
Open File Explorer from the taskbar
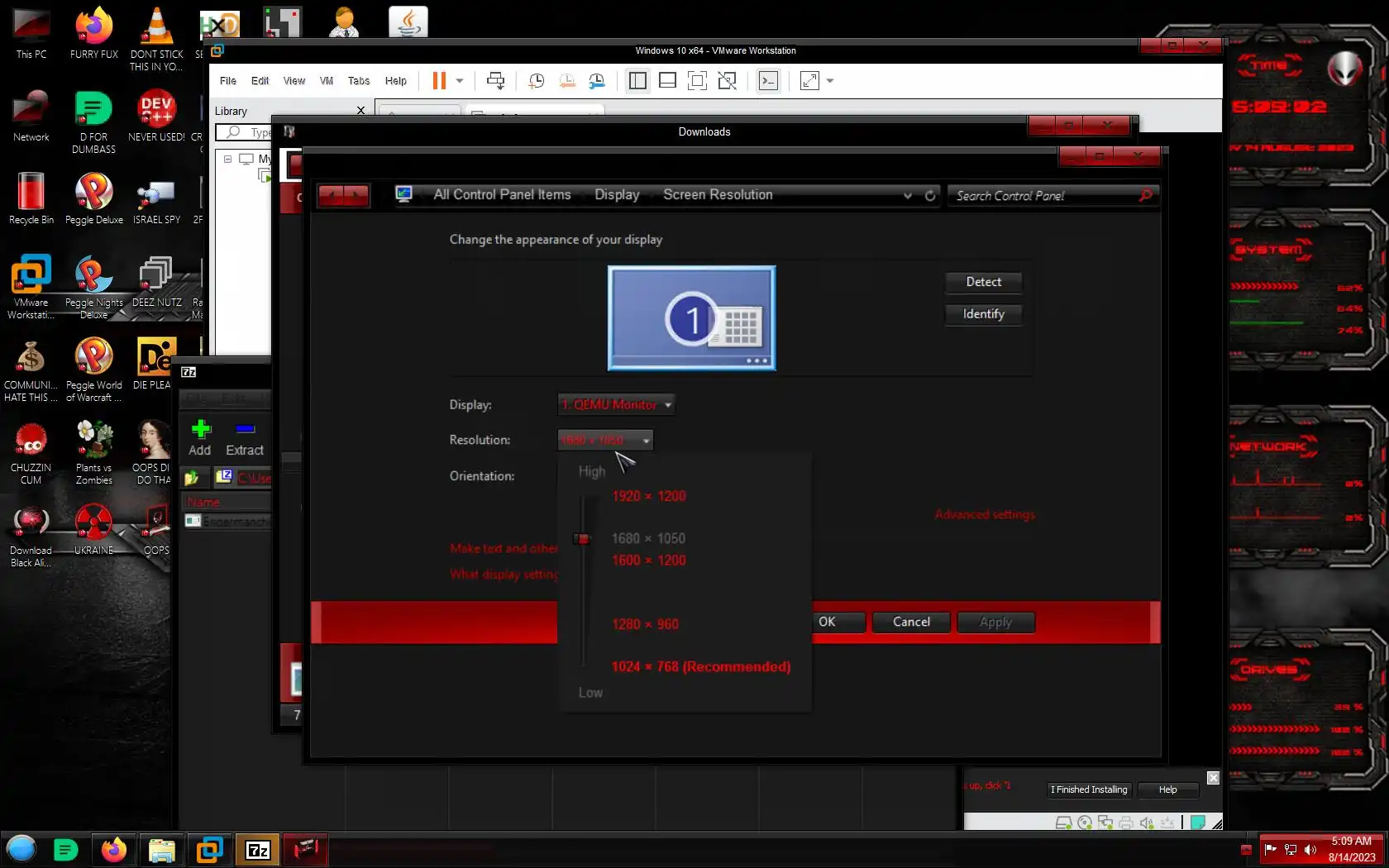(x=162, y=849)
